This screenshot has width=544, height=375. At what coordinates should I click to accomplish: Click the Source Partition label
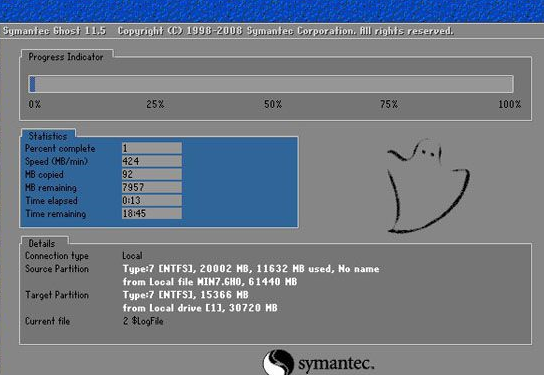(57, 269)
